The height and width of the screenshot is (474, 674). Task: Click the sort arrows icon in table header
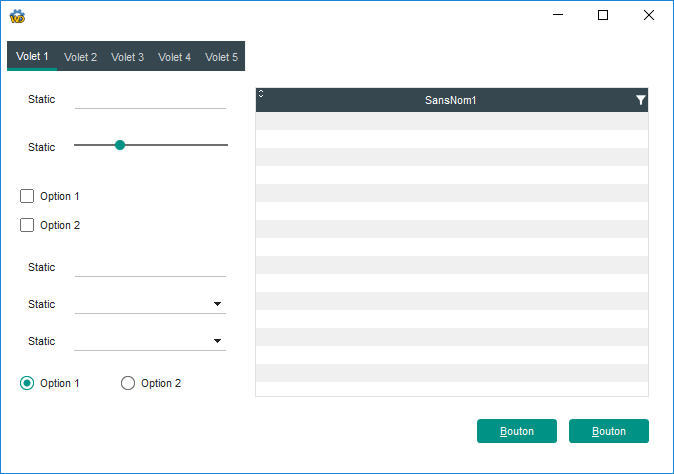click(261, 94)
